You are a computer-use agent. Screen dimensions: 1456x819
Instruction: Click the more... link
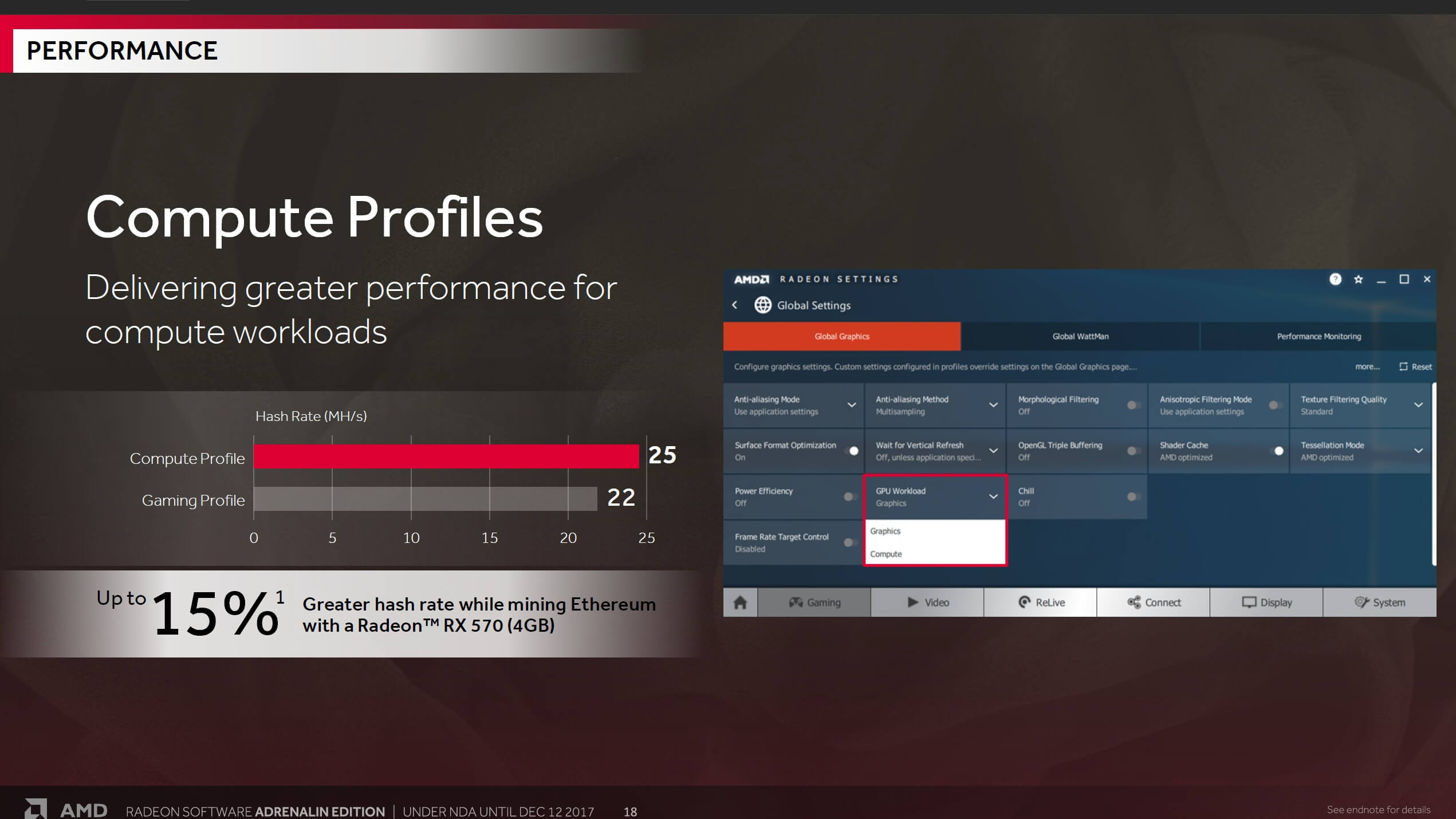click(x=1367, y=367)
